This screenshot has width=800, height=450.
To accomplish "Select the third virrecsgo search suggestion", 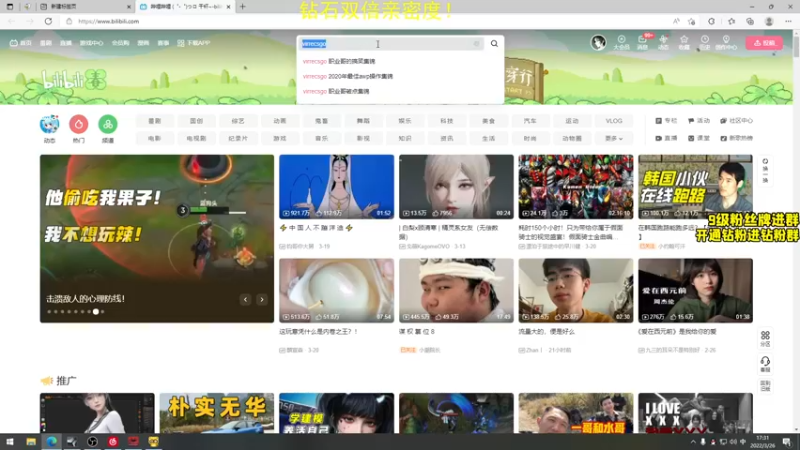I will [336, 91].
